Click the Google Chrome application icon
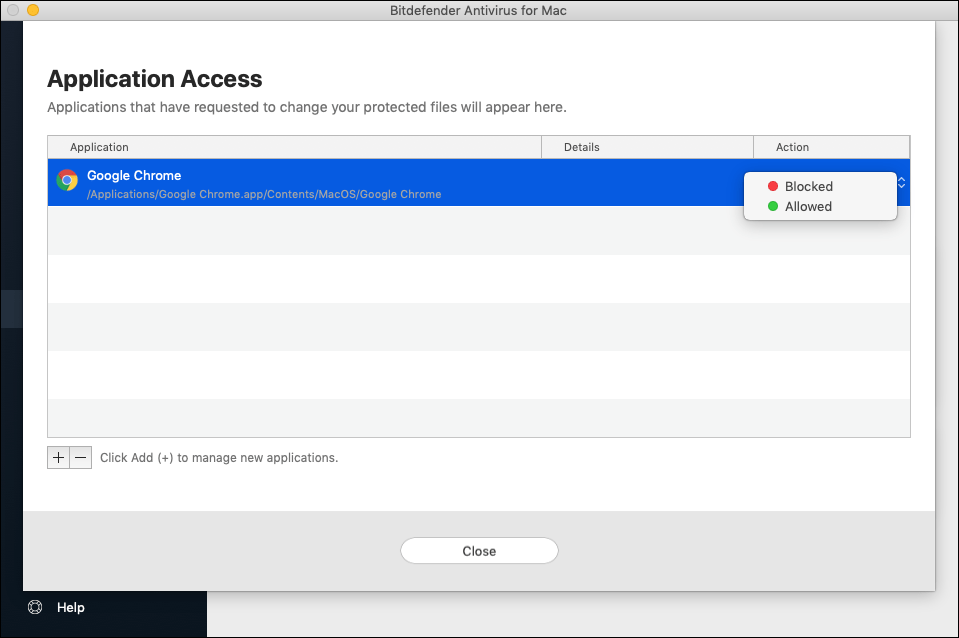959x638 pixels. pyautogui.click(x=67, y=181)
